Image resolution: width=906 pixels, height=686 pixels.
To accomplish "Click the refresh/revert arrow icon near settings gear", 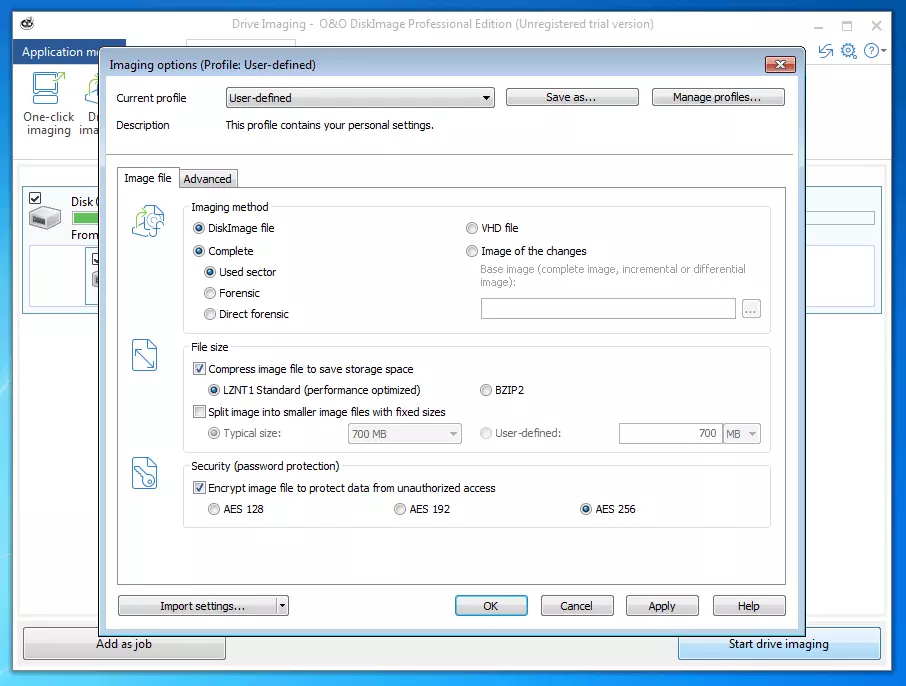I will pos(826,51).
